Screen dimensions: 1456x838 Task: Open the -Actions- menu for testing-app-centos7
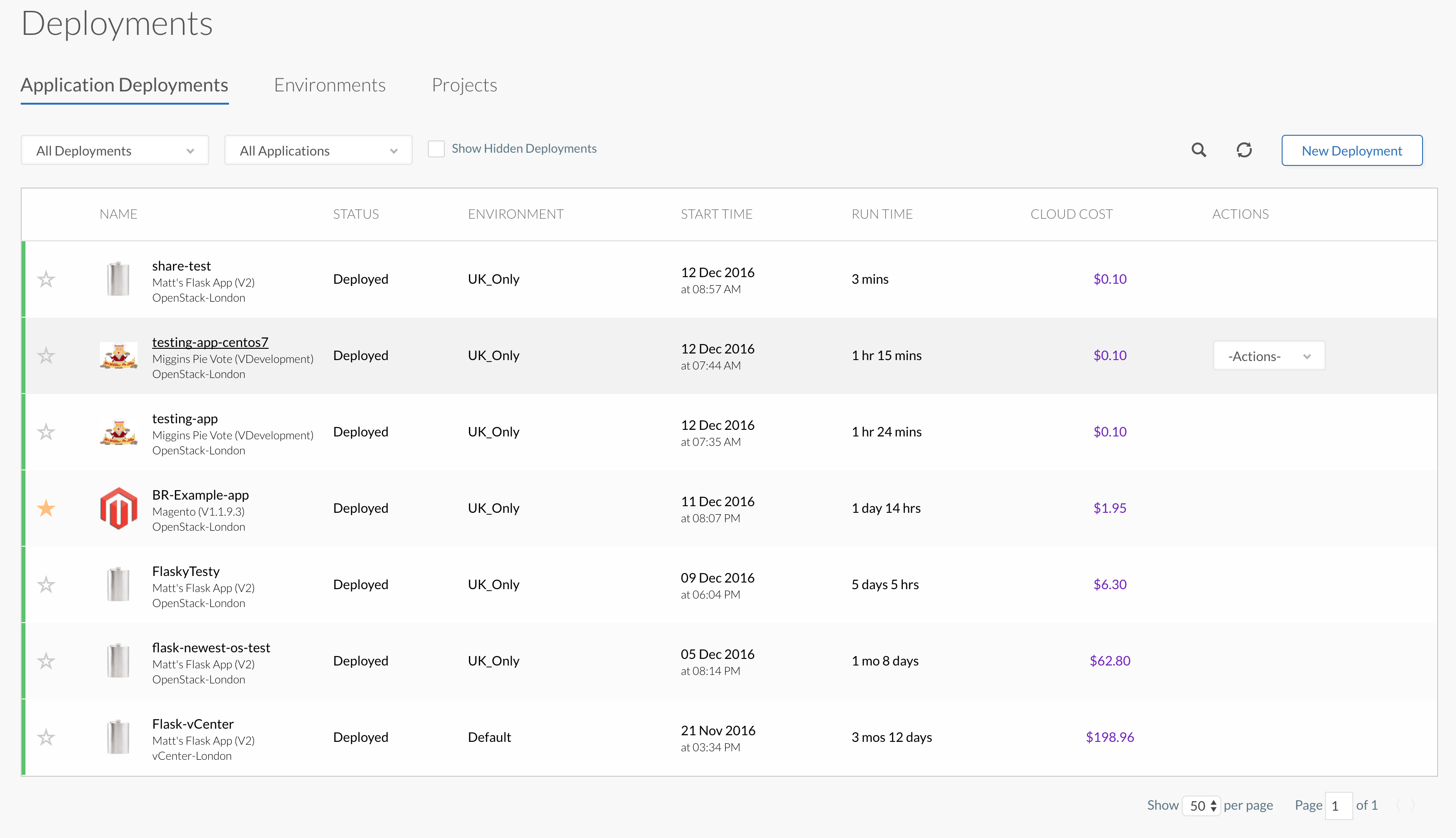tap(1268, 356)
